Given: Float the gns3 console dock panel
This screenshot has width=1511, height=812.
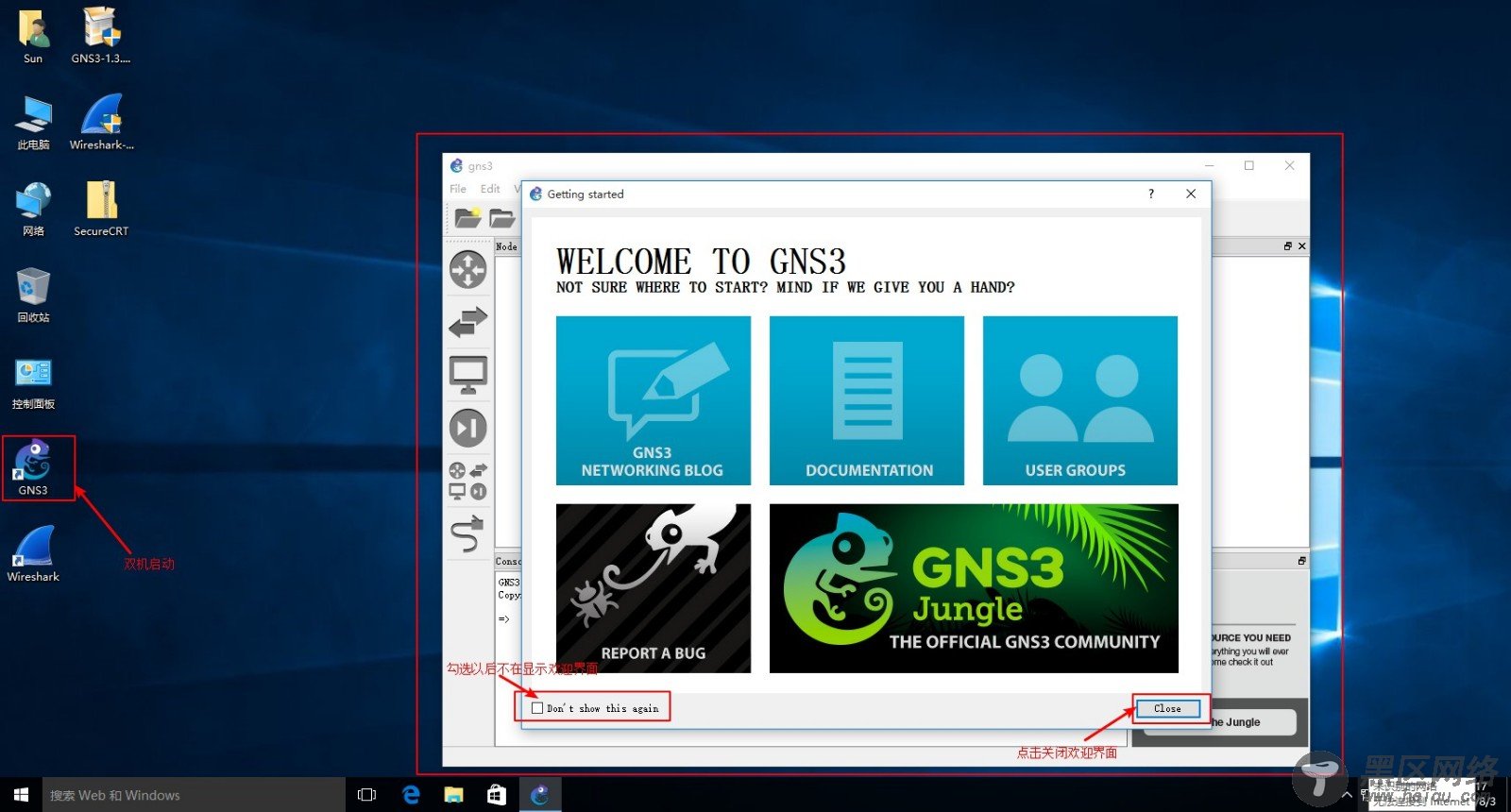Looking at the screenshot, I should pyautogui.click(x=1302, y=561).
